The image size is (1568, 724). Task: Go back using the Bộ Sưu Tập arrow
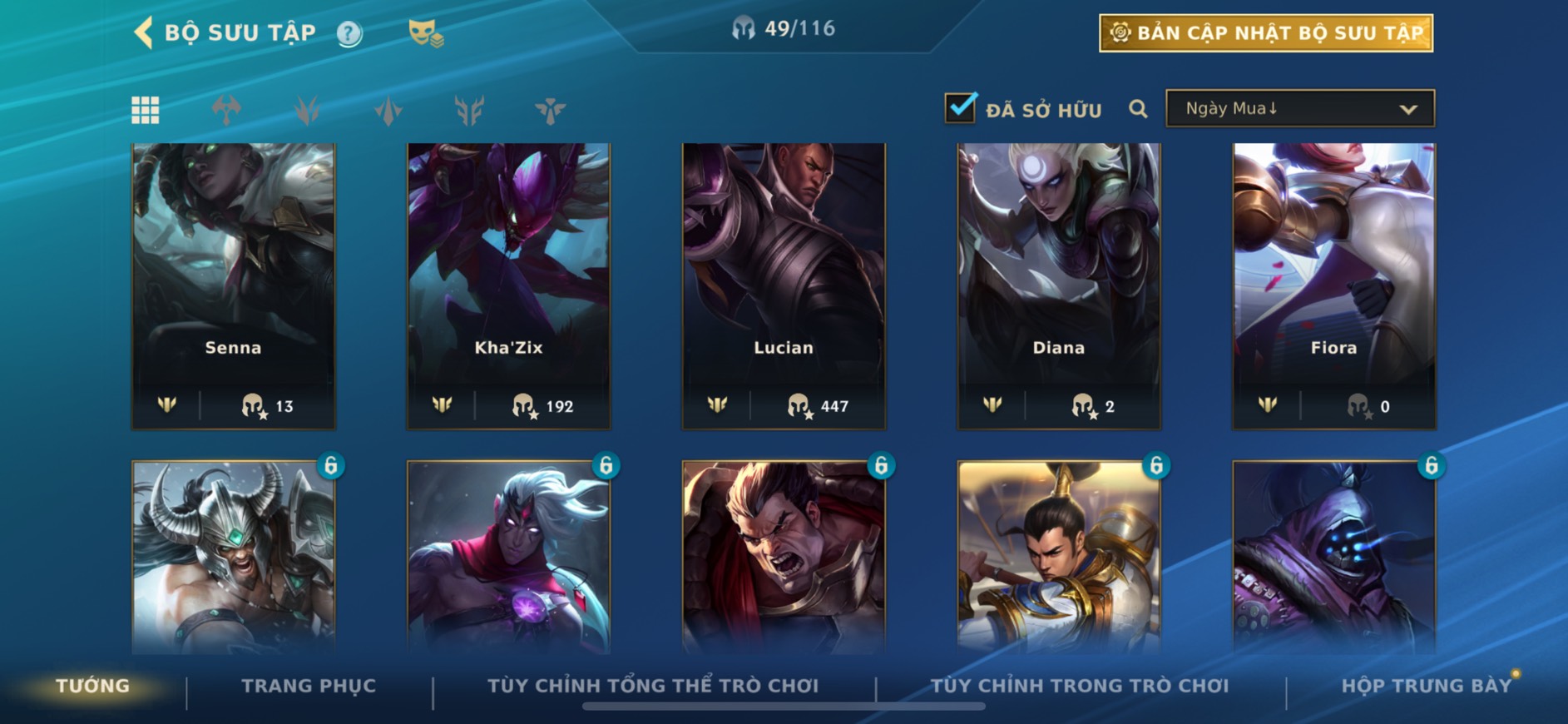click(x=143, y=33)
